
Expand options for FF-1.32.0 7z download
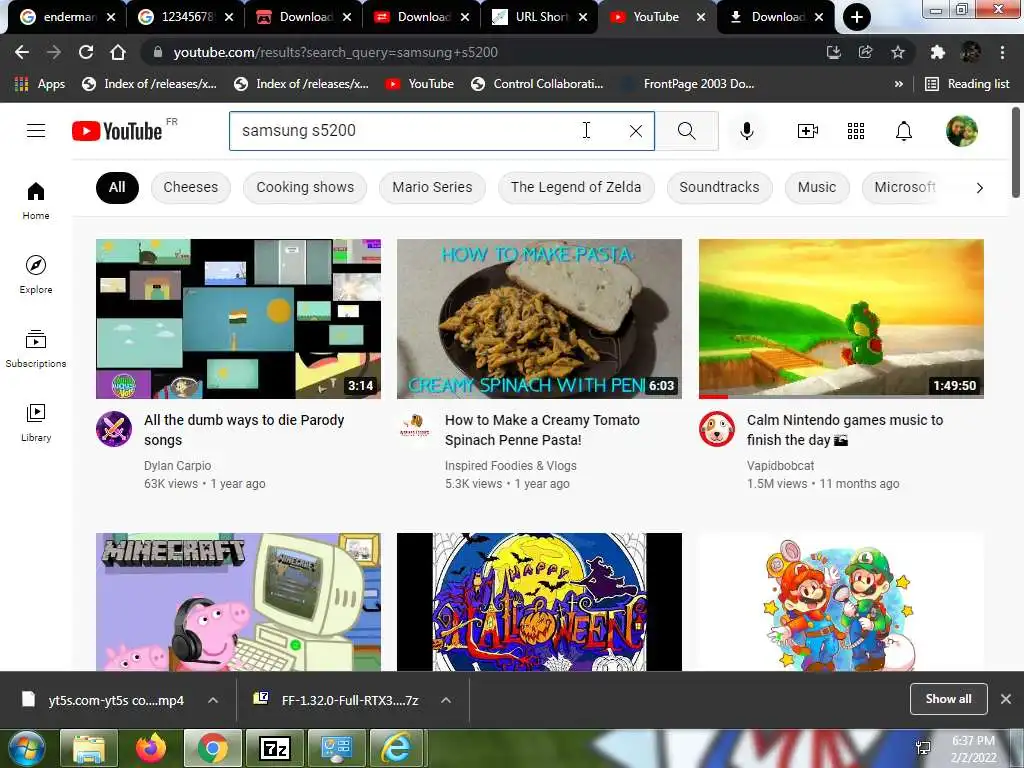(446, 700)
